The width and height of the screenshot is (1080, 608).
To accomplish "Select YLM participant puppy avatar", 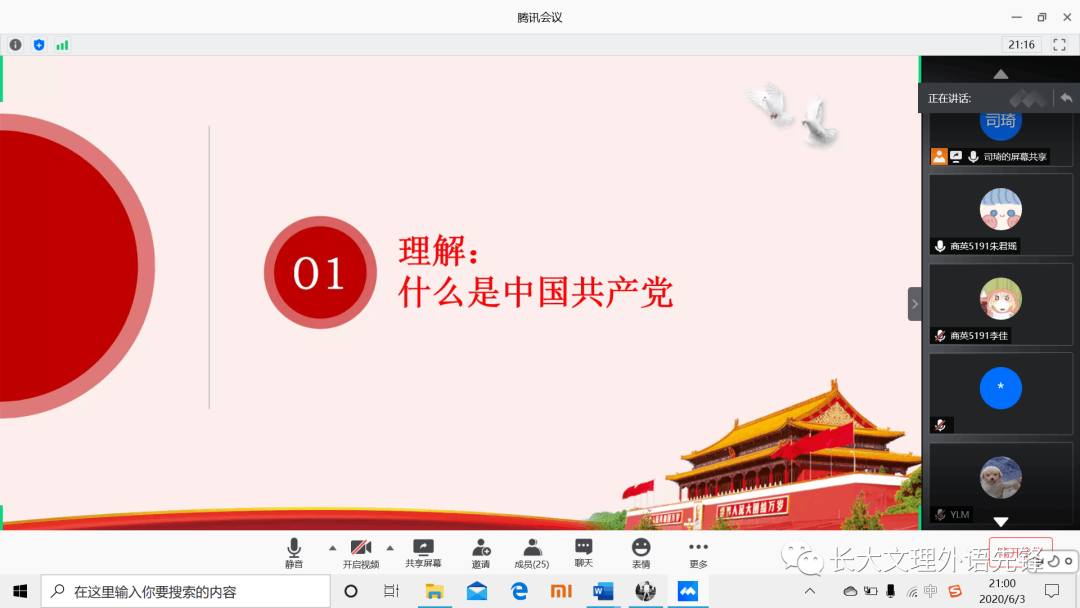I will (x=1001, y=477).
